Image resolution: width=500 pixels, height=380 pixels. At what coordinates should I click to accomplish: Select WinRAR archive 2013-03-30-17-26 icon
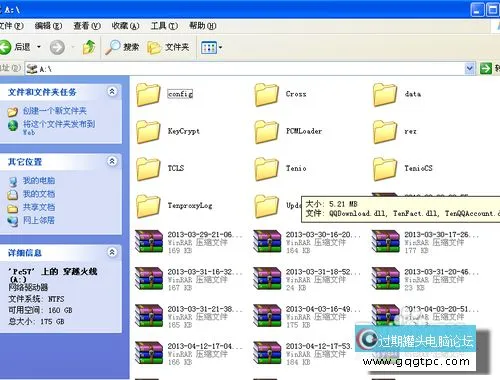[x=385, y=241]
